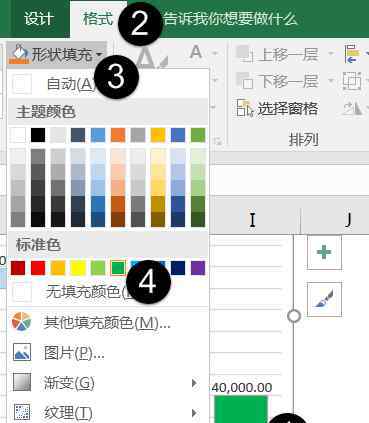The width and height of the screenshot is (369, 423).
Task: Click the 其他填充颜色 color wheel icon
Action: [x=22, y=322]
